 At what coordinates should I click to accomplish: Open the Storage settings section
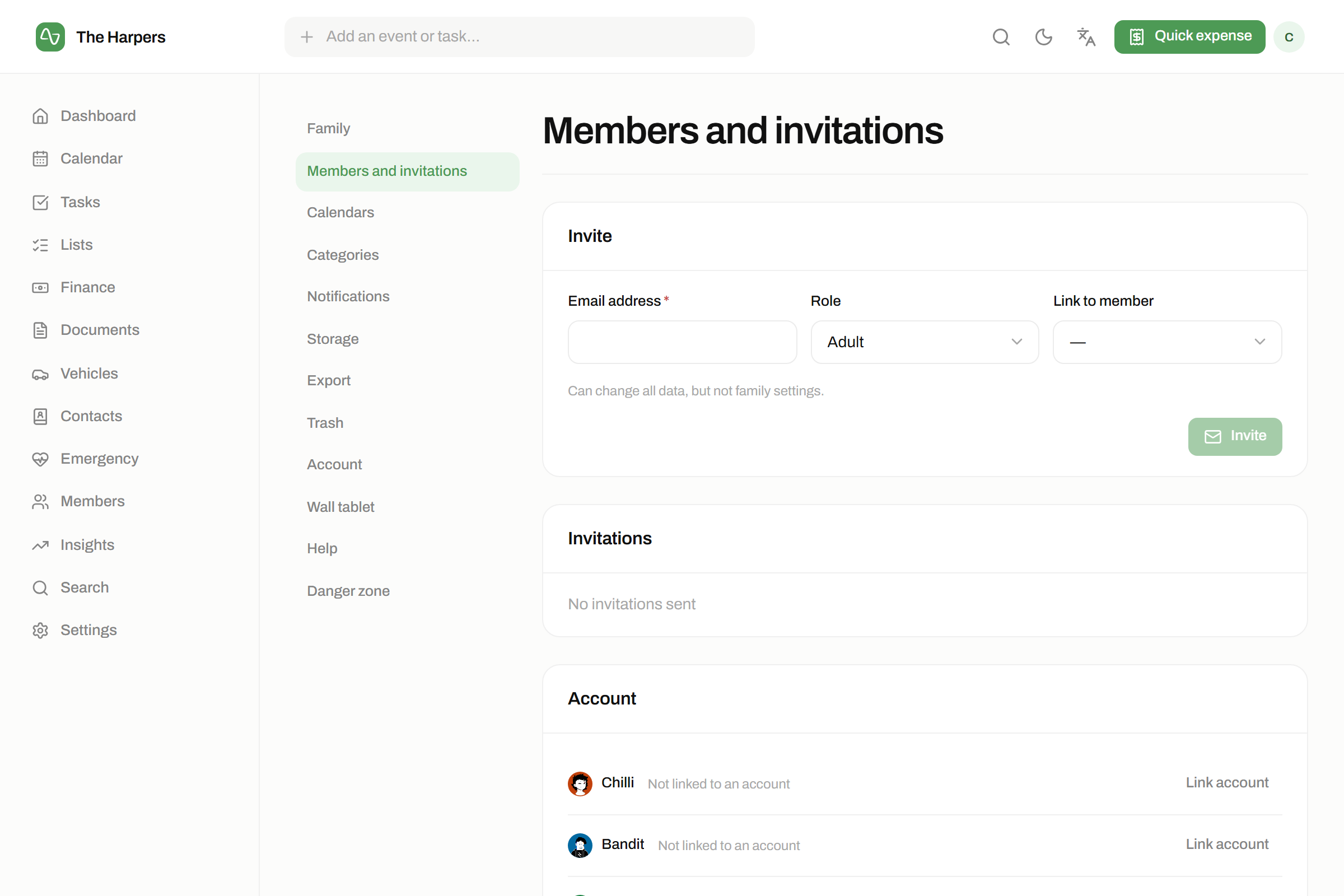coord(408,339)
